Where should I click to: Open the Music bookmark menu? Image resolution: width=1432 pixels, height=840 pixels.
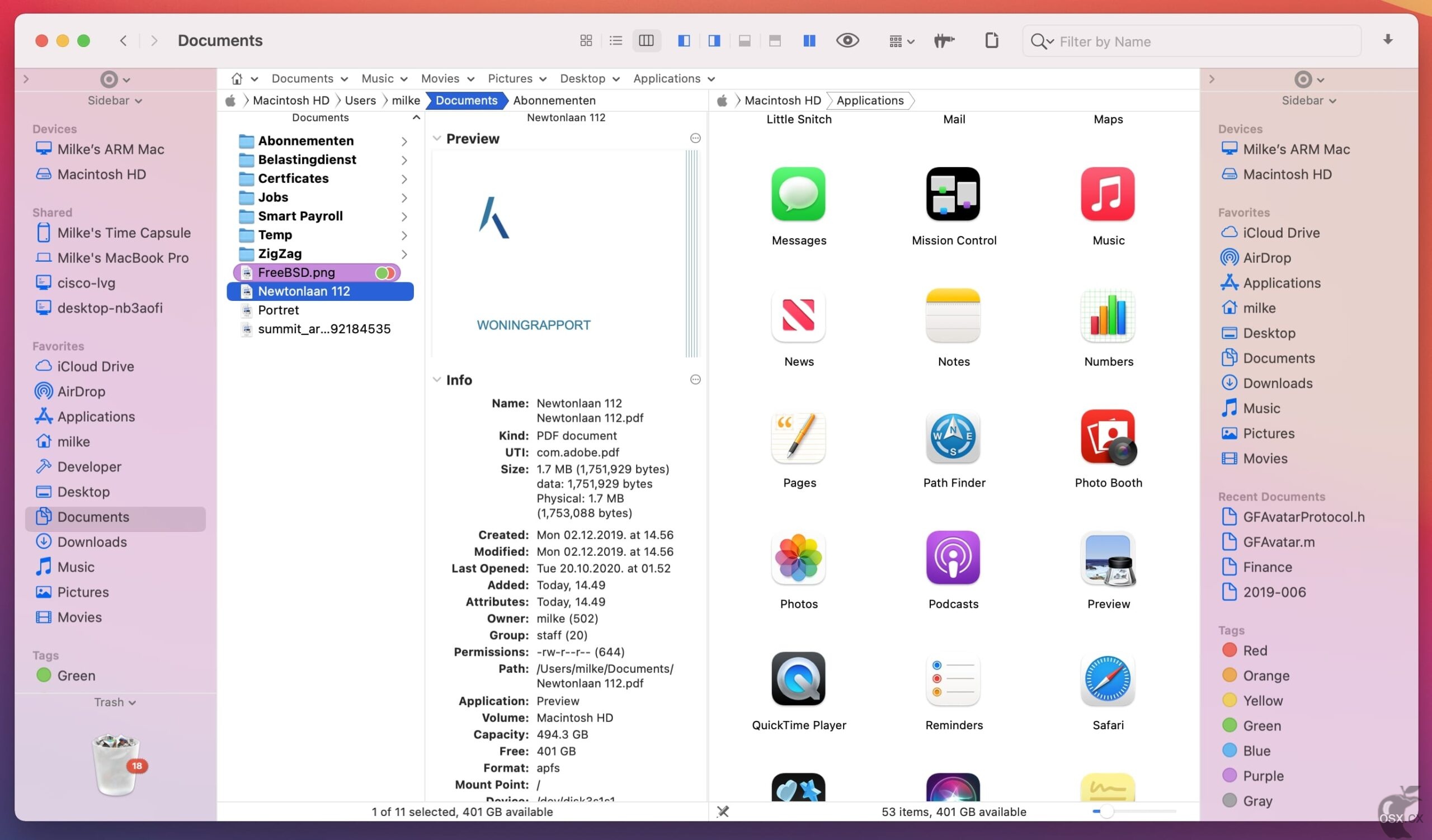(x=384, y=78)
